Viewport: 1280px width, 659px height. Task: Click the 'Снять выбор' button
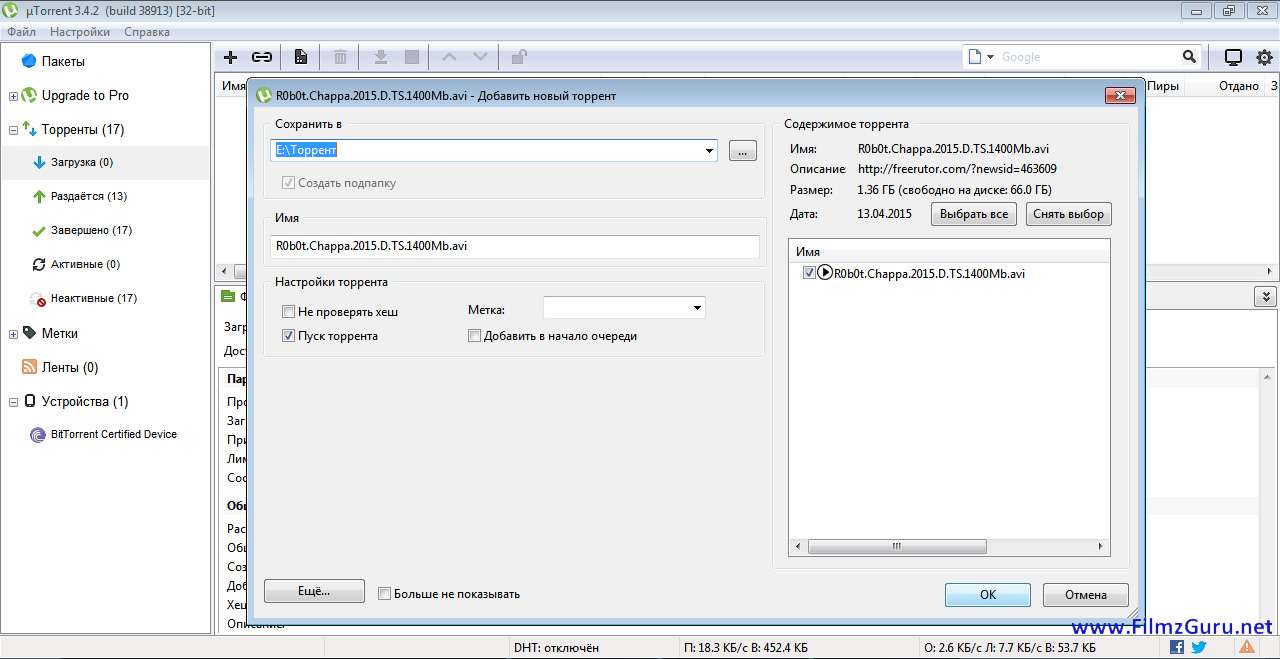pyautogui.click(x=1068, y=214)
